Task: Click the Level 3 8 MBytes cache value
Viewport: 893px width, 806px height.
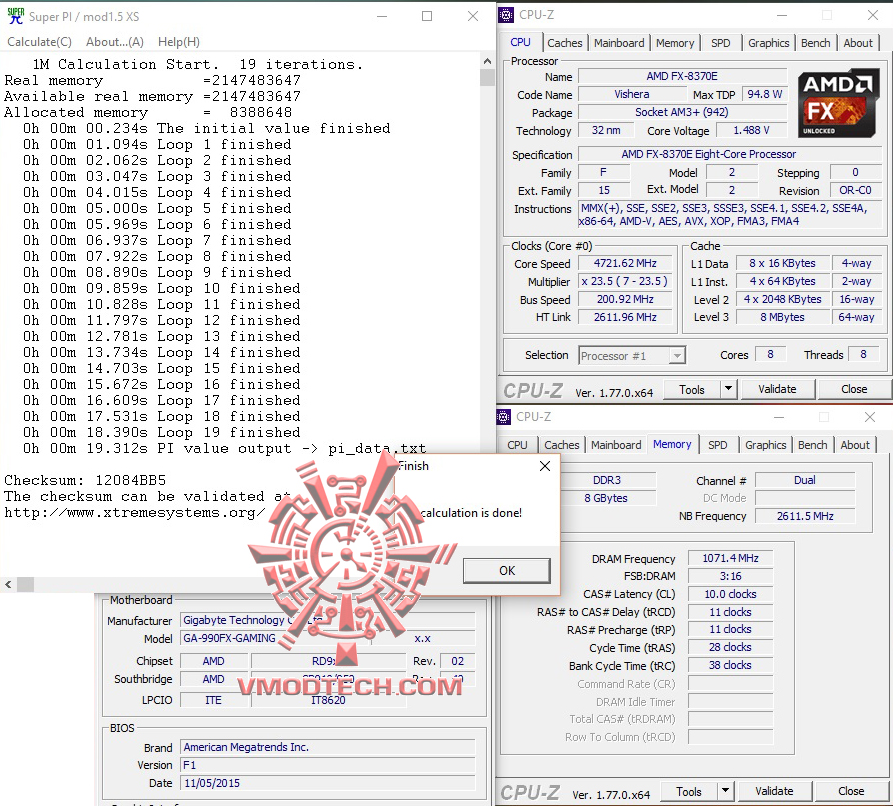Action: 782,317
